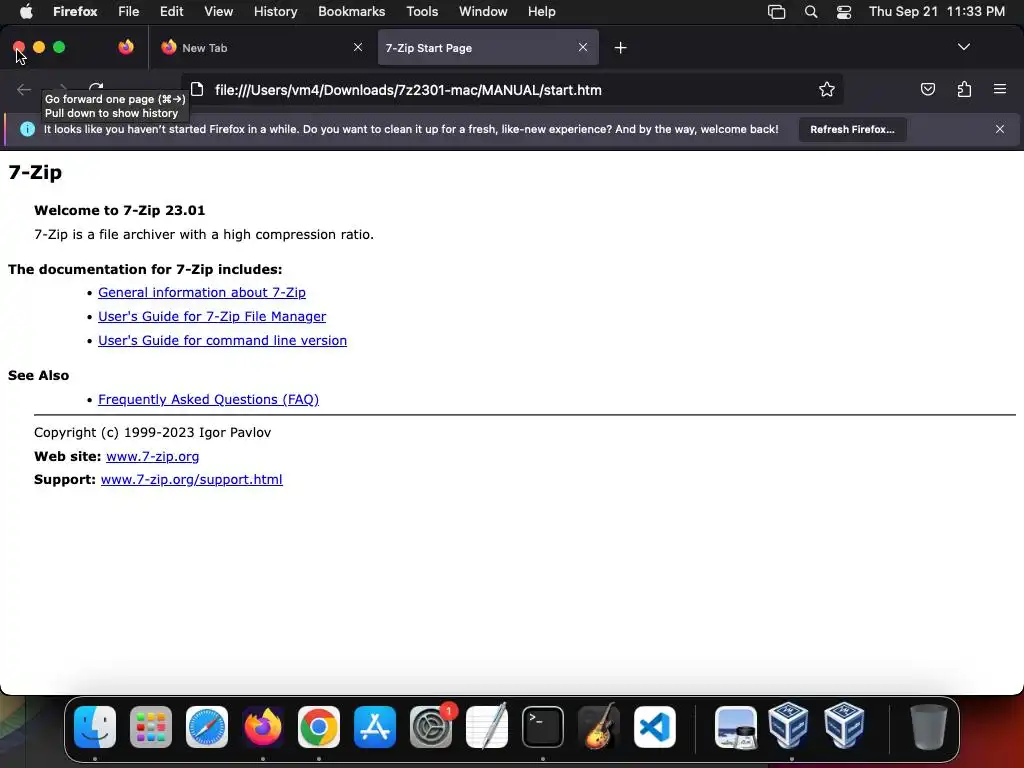Screen dimensions: 1024x768
Task: Open a new tab with the plus button
Action: pos(620,48)
